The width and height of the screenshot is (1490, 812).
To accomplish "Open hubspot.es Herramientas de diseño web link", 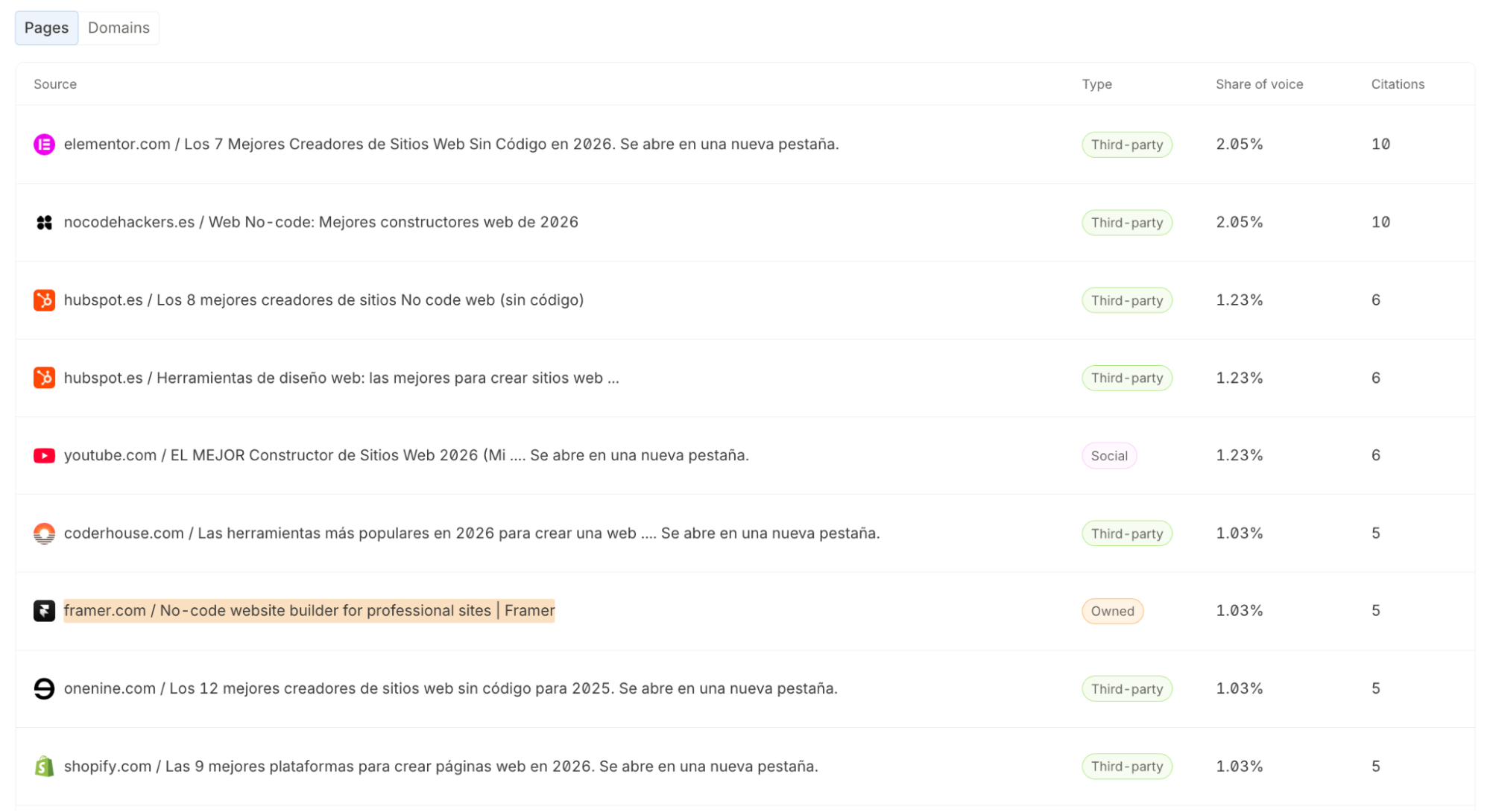I will (x=341, y=378).
